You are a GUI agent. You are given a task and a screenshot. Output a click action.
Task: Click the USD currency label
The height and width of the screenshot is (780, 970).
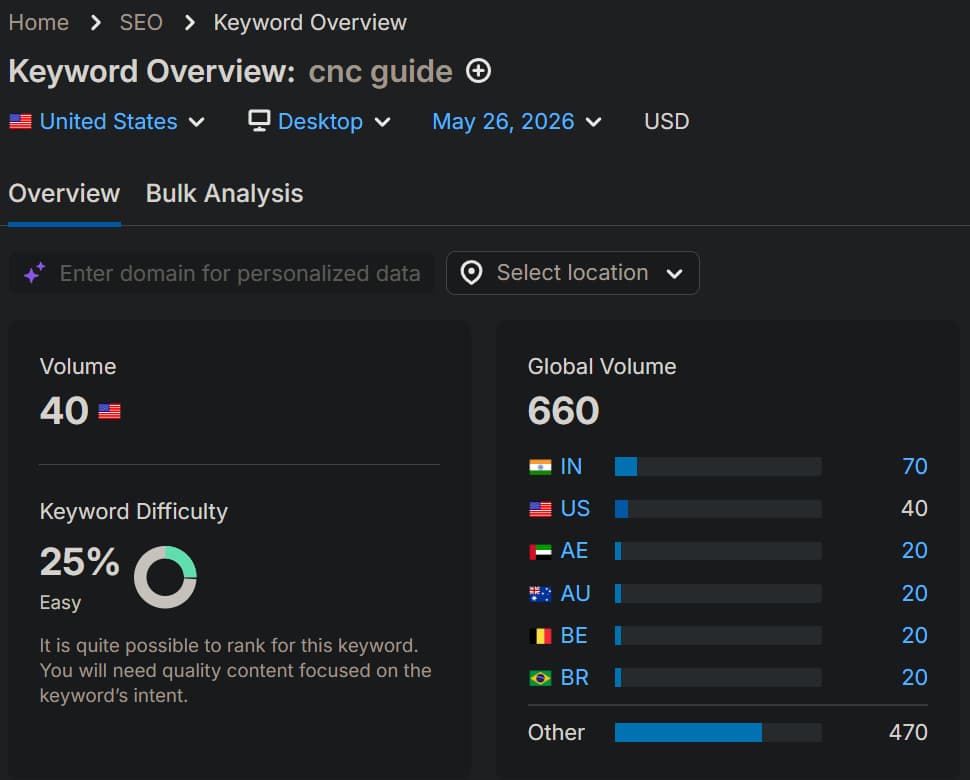point(666,121)
